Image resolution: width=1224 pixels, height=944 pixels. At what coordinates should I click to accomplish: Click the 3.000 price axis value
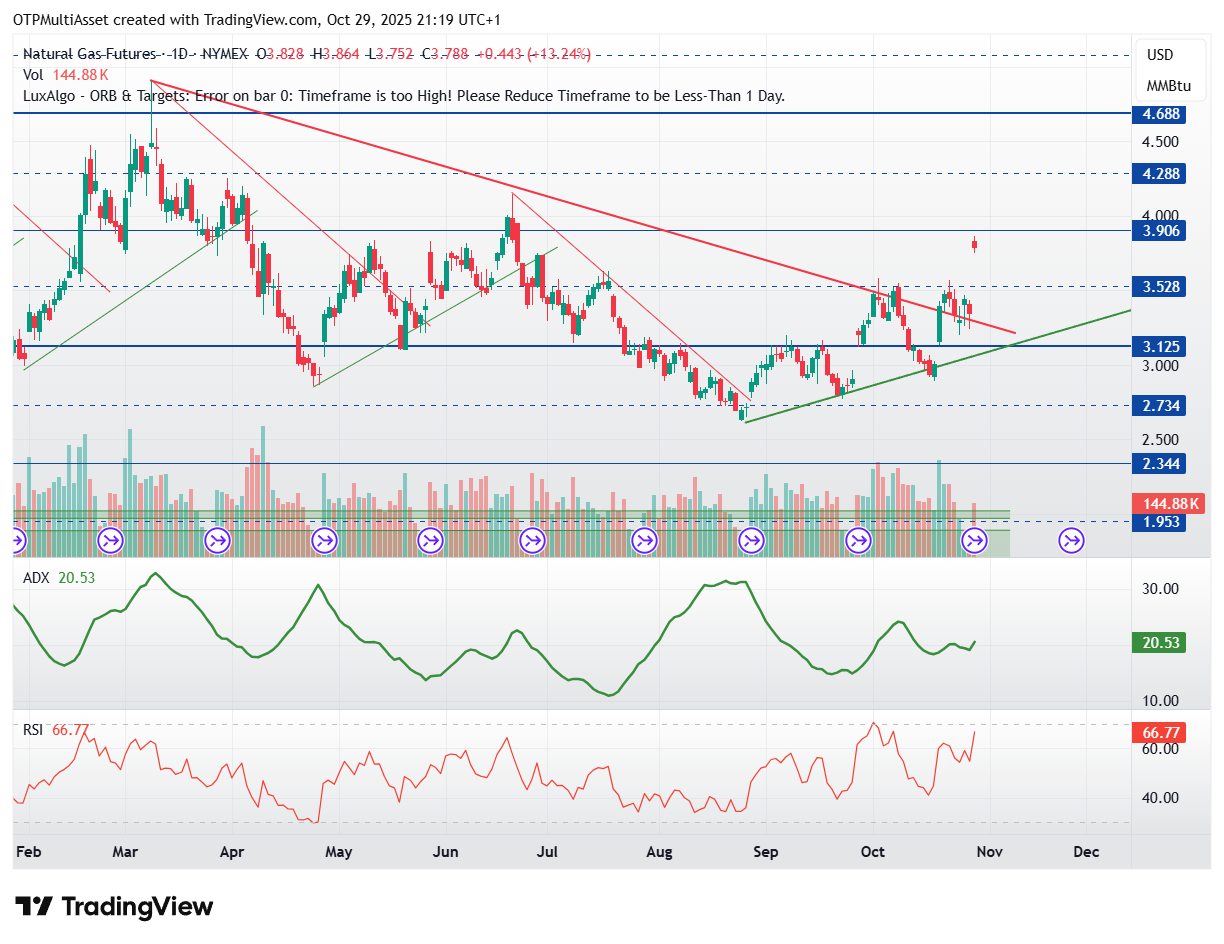point(1160,366)
